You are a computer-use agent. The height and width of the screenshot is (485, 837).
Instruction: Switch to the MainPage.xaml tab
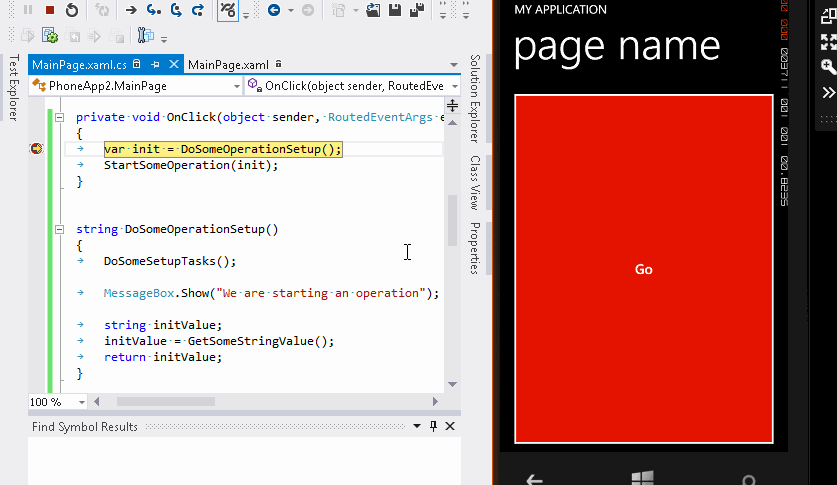coord(229,64)
